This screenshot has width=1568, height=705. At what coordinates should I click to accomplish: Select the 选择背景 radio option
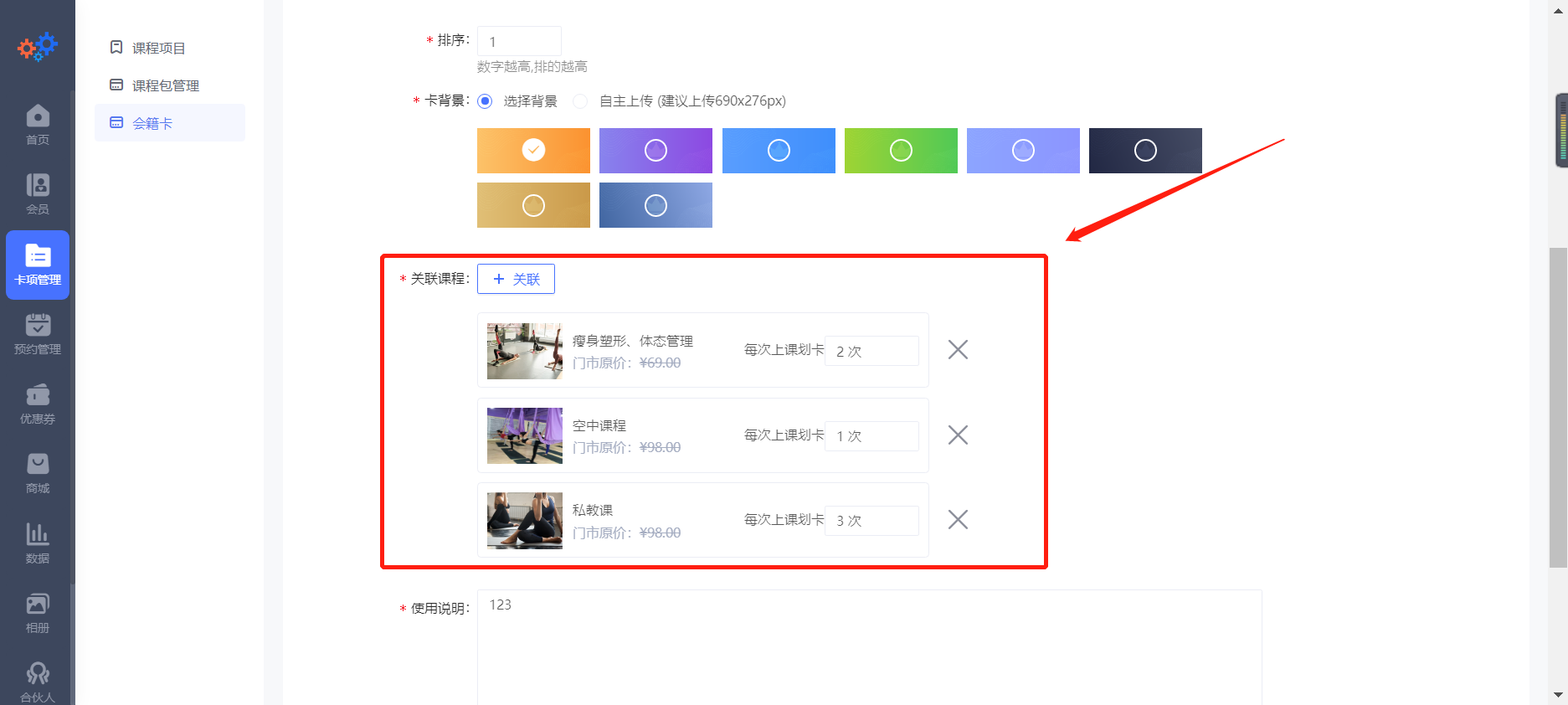pyautogui.click(x=485, y=101)
